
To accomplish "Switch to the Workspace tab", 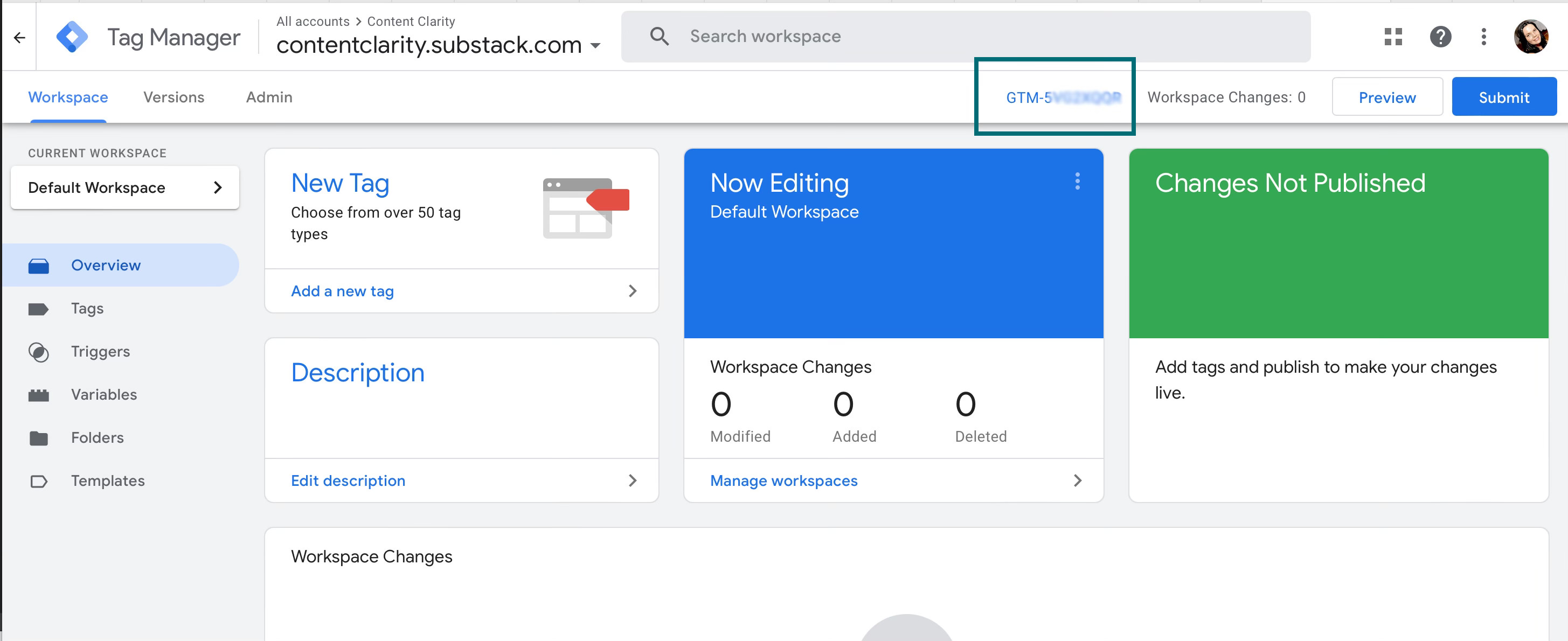I will 67,97.
